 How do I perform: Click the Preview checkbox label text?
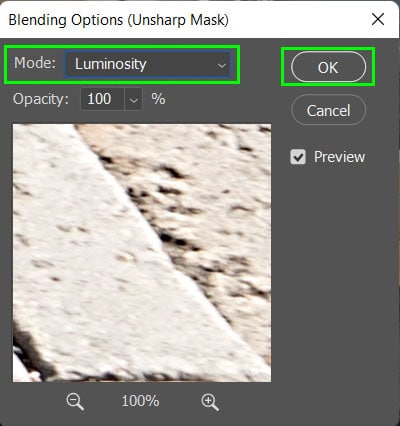pos(339,157)
